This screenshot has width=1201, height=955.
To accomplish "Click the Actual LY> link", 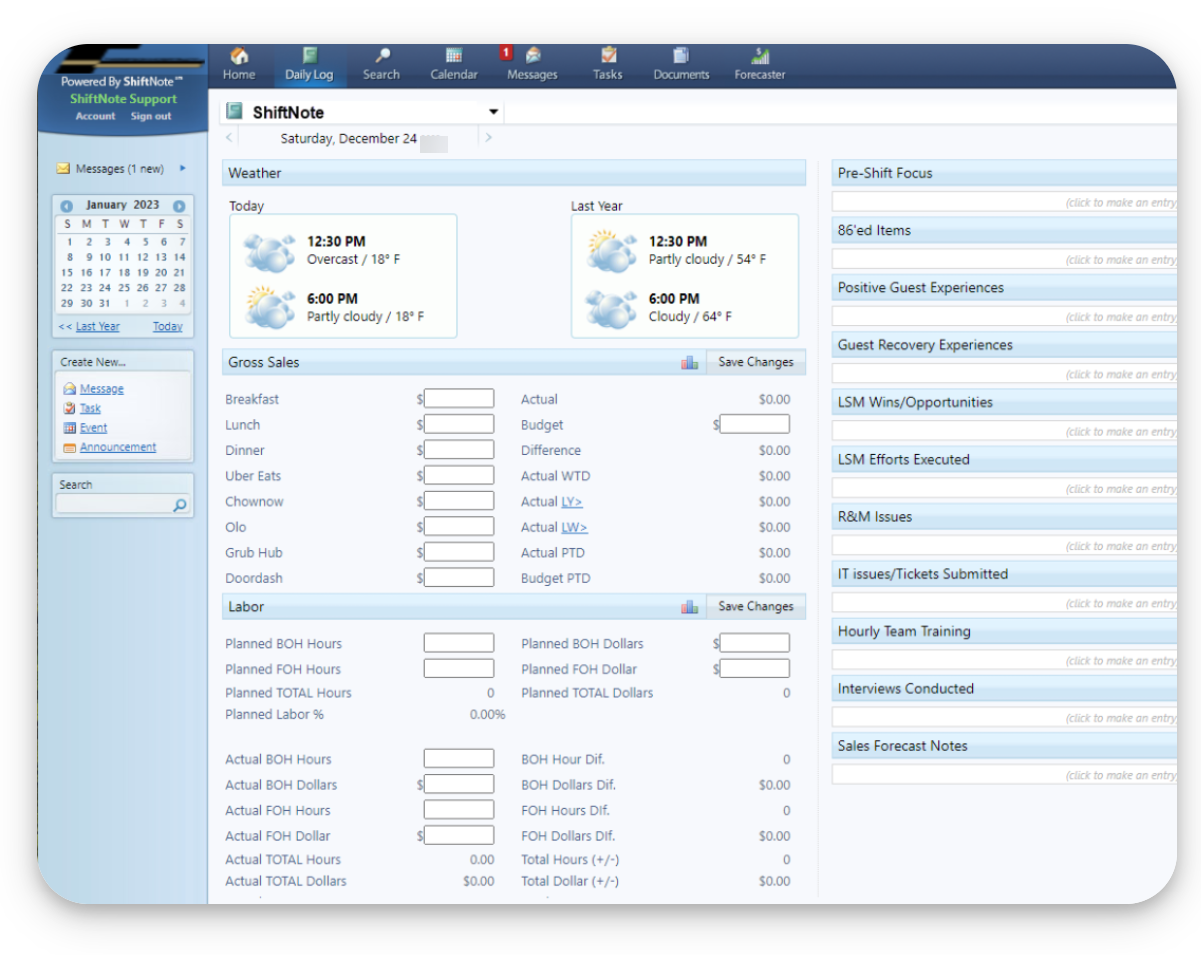I will 571,502.
